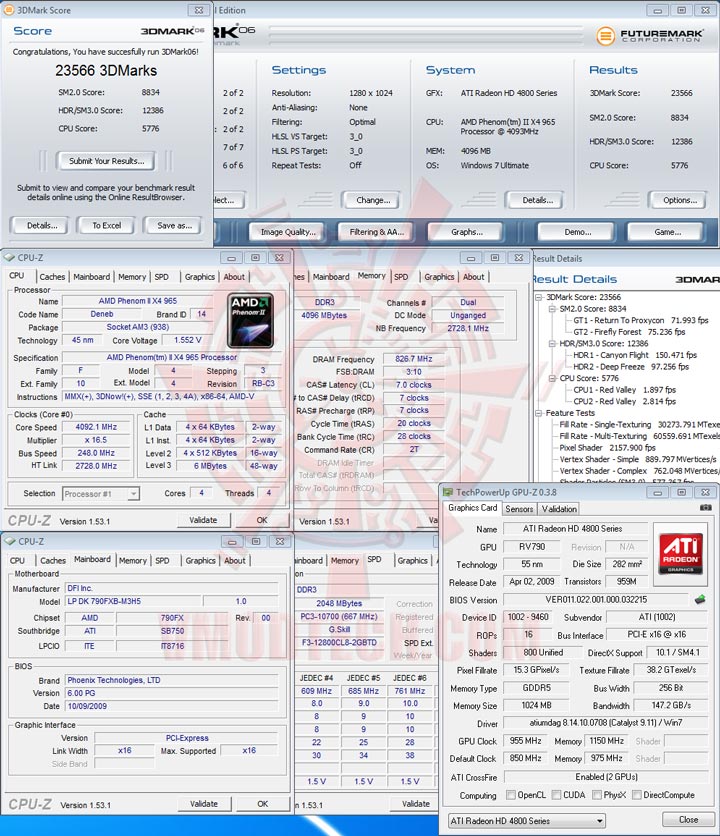Switch to Sensors tab in GPU-Z
The image size is (720, 836).
point(519,509)
